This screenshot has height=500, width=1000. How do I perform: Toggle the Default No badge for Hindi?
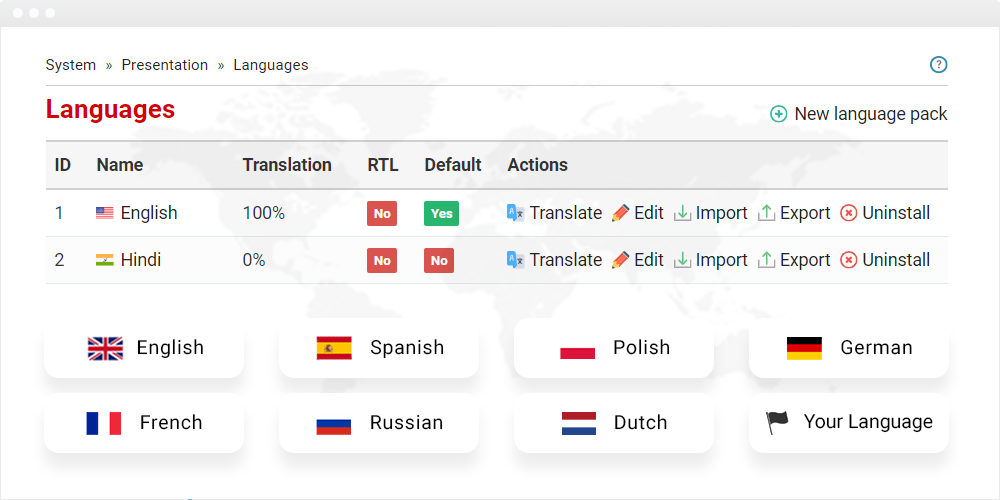[x=439, y=261]
